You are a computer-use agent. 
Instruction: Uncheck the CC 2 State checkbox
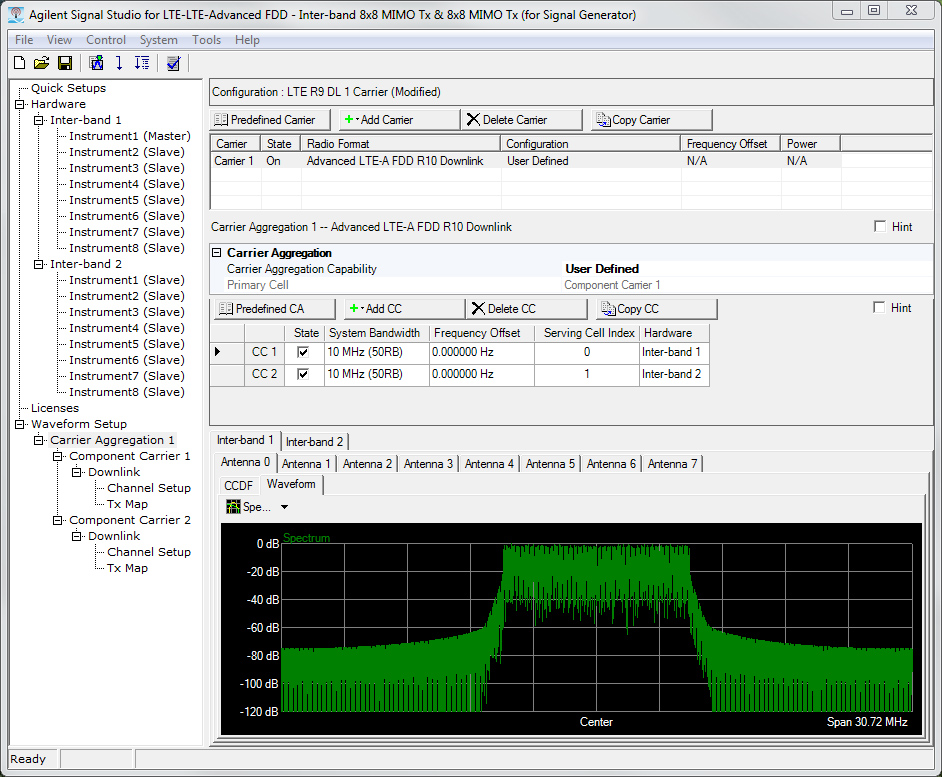point(303,374)
